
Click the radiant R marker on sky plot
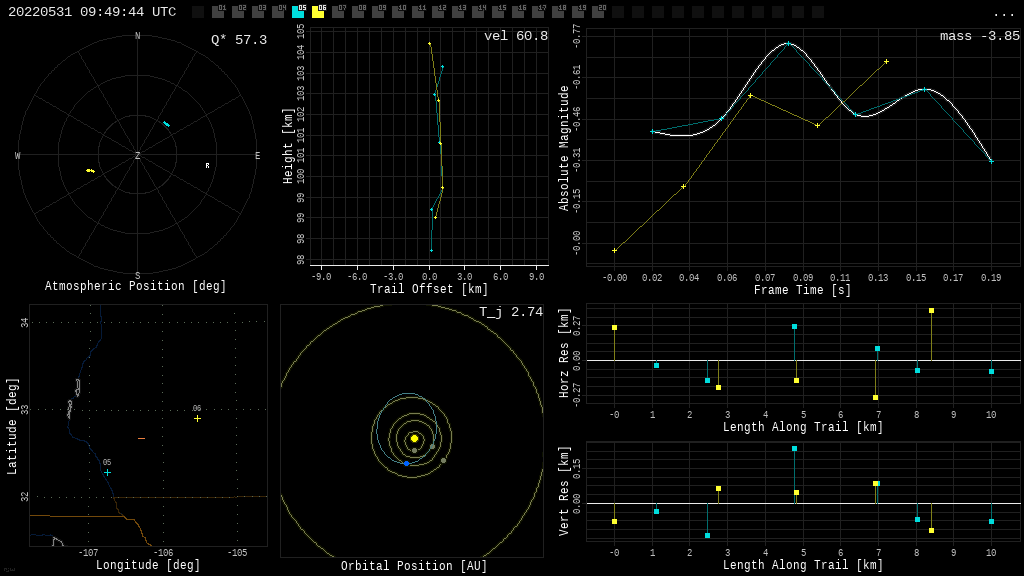click(208, 166)
